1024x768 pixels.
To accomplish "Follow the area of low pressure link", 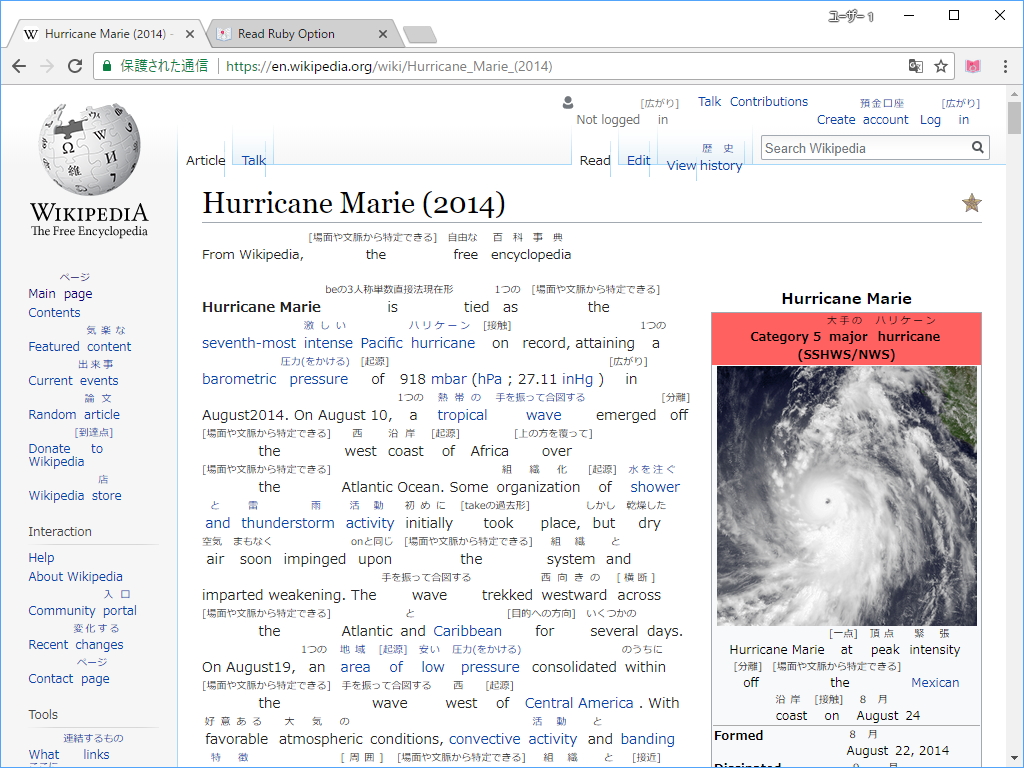I will [x=430, y=667].
